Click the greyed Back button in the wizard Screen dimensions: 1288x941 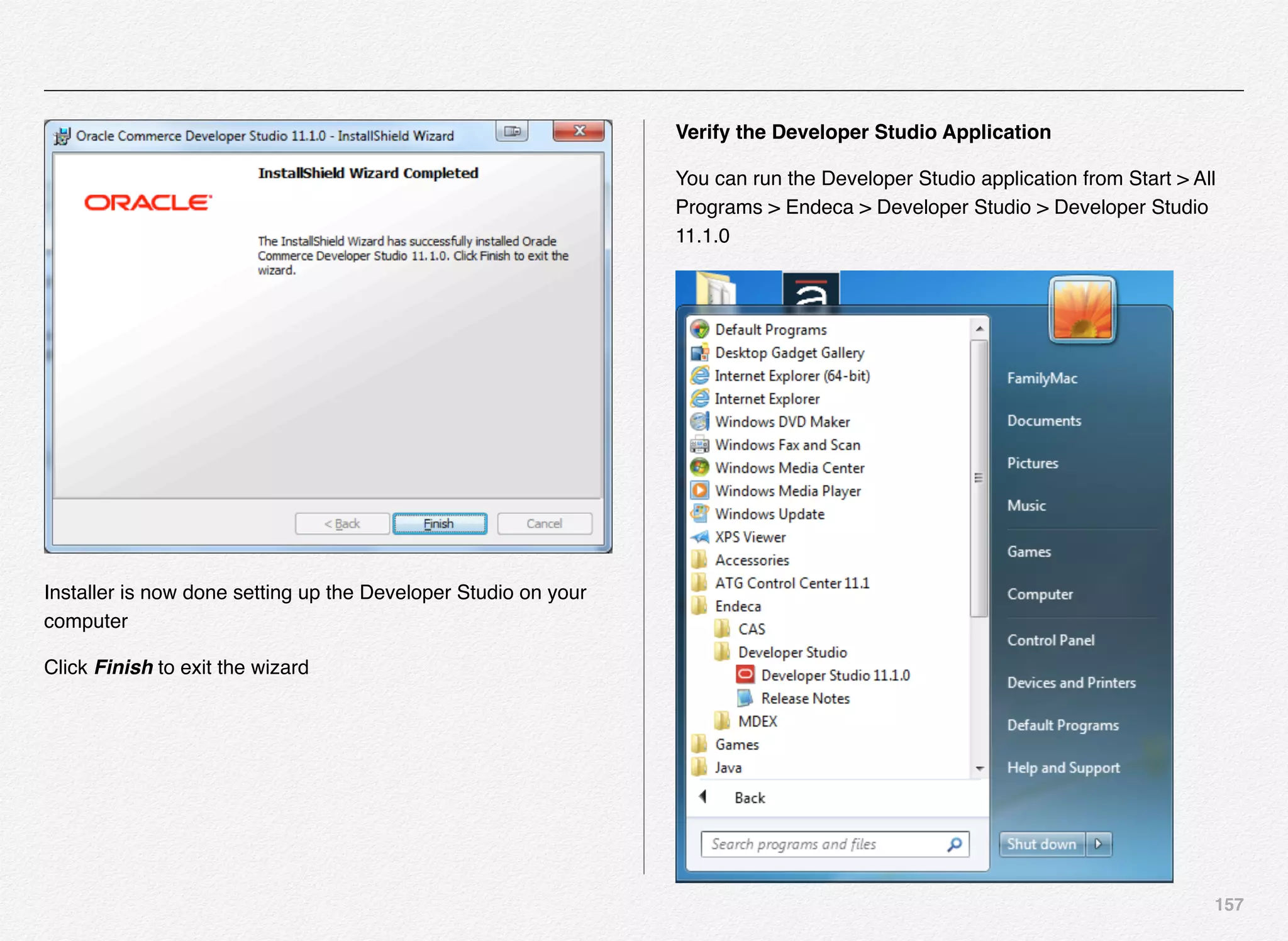342,523
